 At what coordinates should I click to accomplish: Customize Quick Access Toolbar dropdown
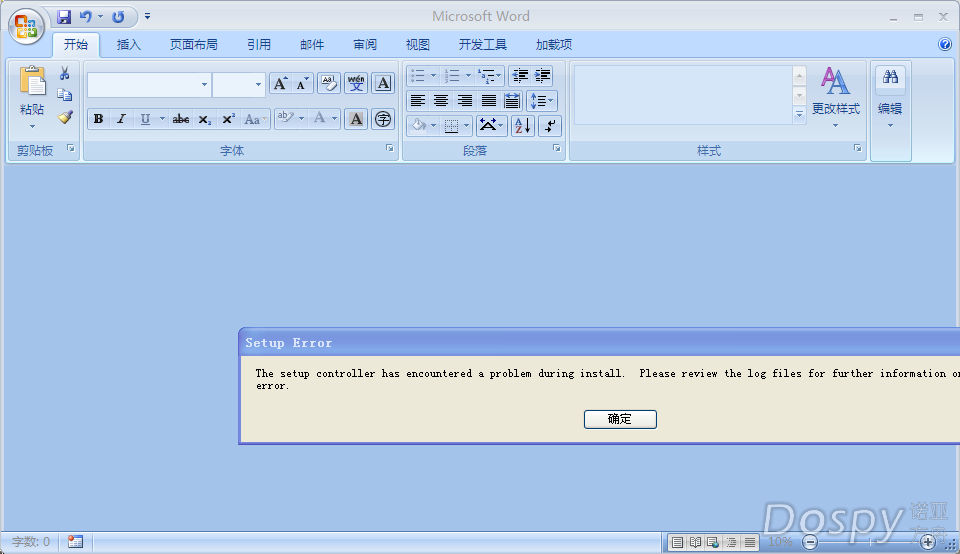148,17
